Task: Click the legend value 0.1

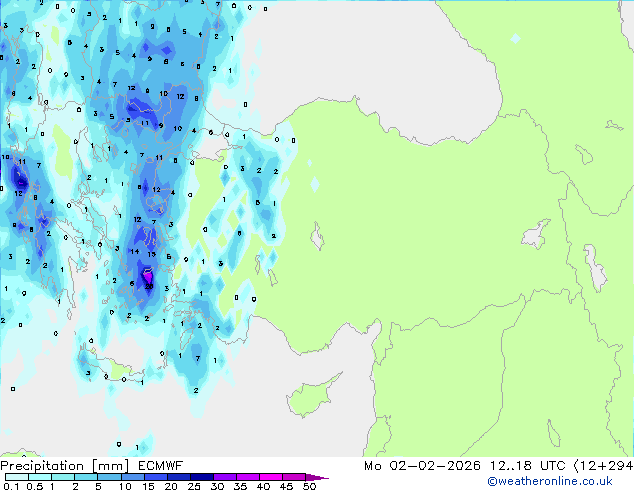Action: (11, 486)
